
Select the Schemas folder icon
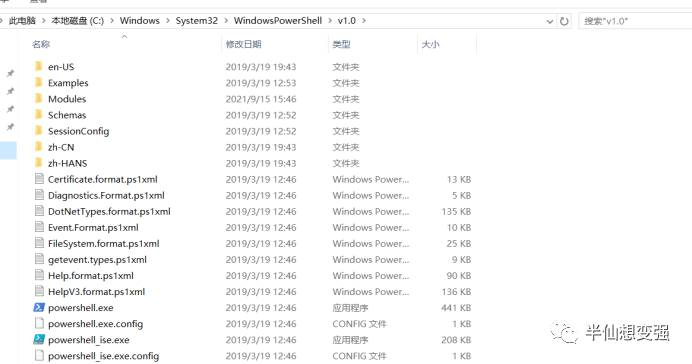coord(39,115)
